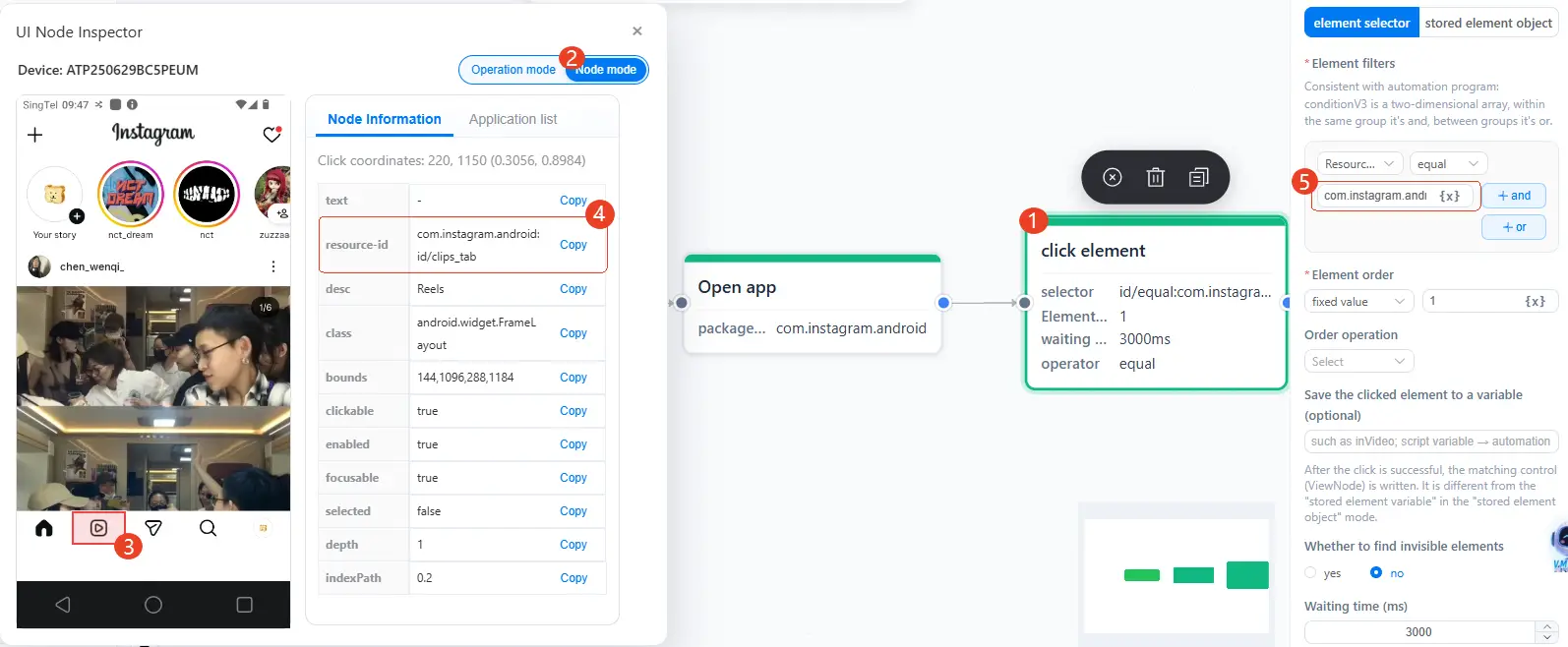Screen dimensions: 1568x647
Task: Copy the class value
Action: click(573, 333)
